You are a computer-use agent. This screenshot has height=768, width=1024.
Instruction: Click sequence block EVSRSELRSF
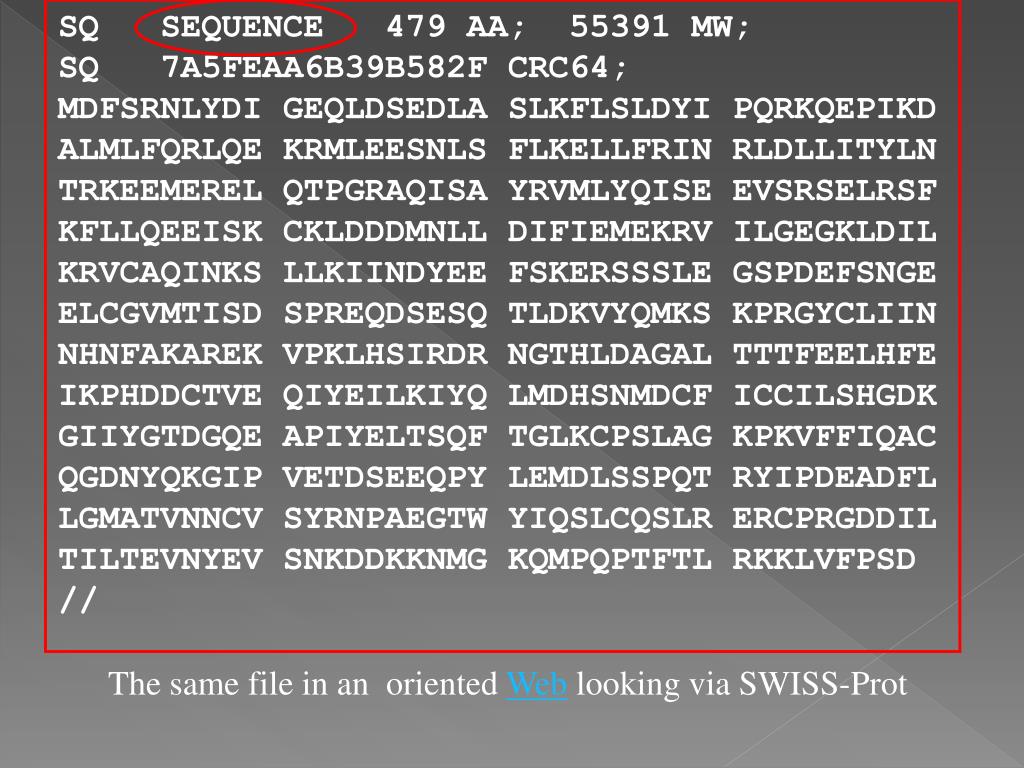[x=835, y=191]
